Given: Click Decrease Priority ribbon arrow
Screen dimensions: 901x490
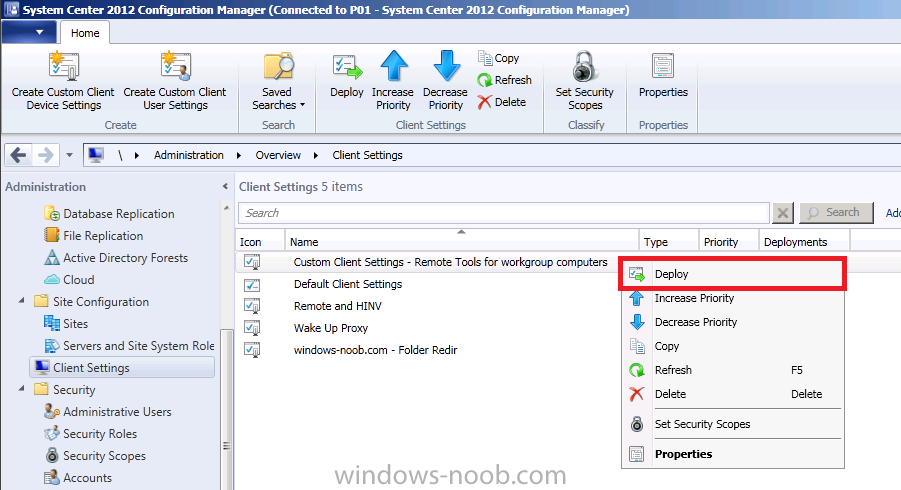Looking at the screenshot, I should pyautogui.click(x=446, y=66).
